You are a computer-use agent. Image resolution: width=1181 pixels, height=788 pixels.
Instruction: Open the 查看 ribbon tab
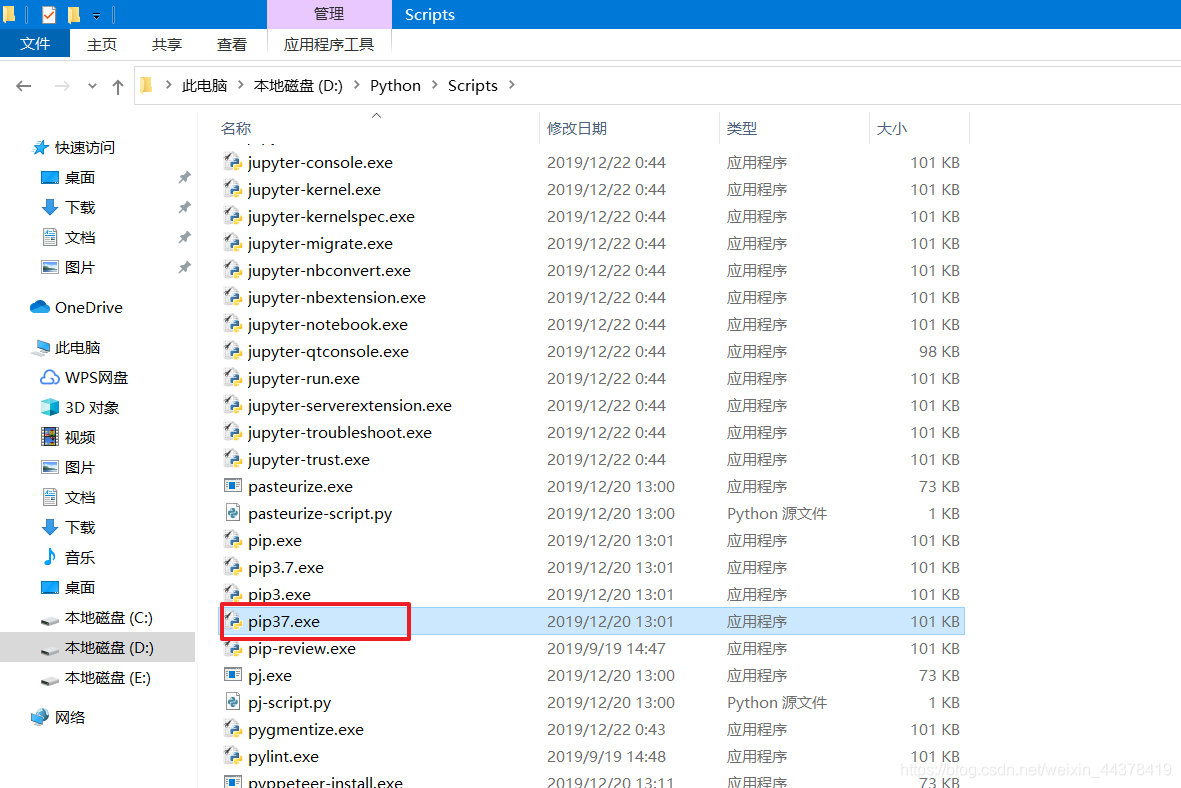pos(232,44)
